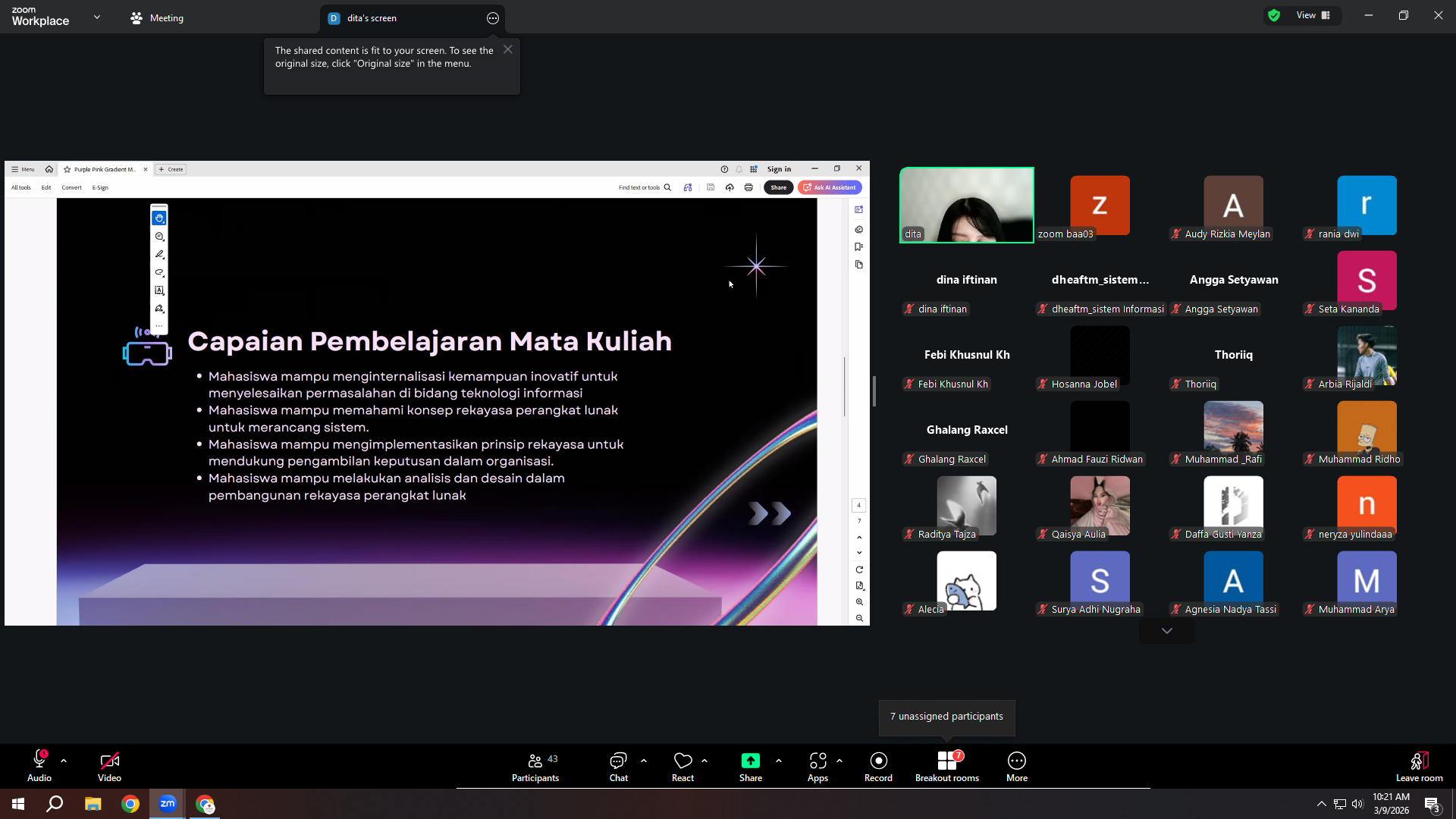The height and width of the screenshot is (819, 1456).
Task: Select dita's video thumbnail
Action: pos(967,205)
